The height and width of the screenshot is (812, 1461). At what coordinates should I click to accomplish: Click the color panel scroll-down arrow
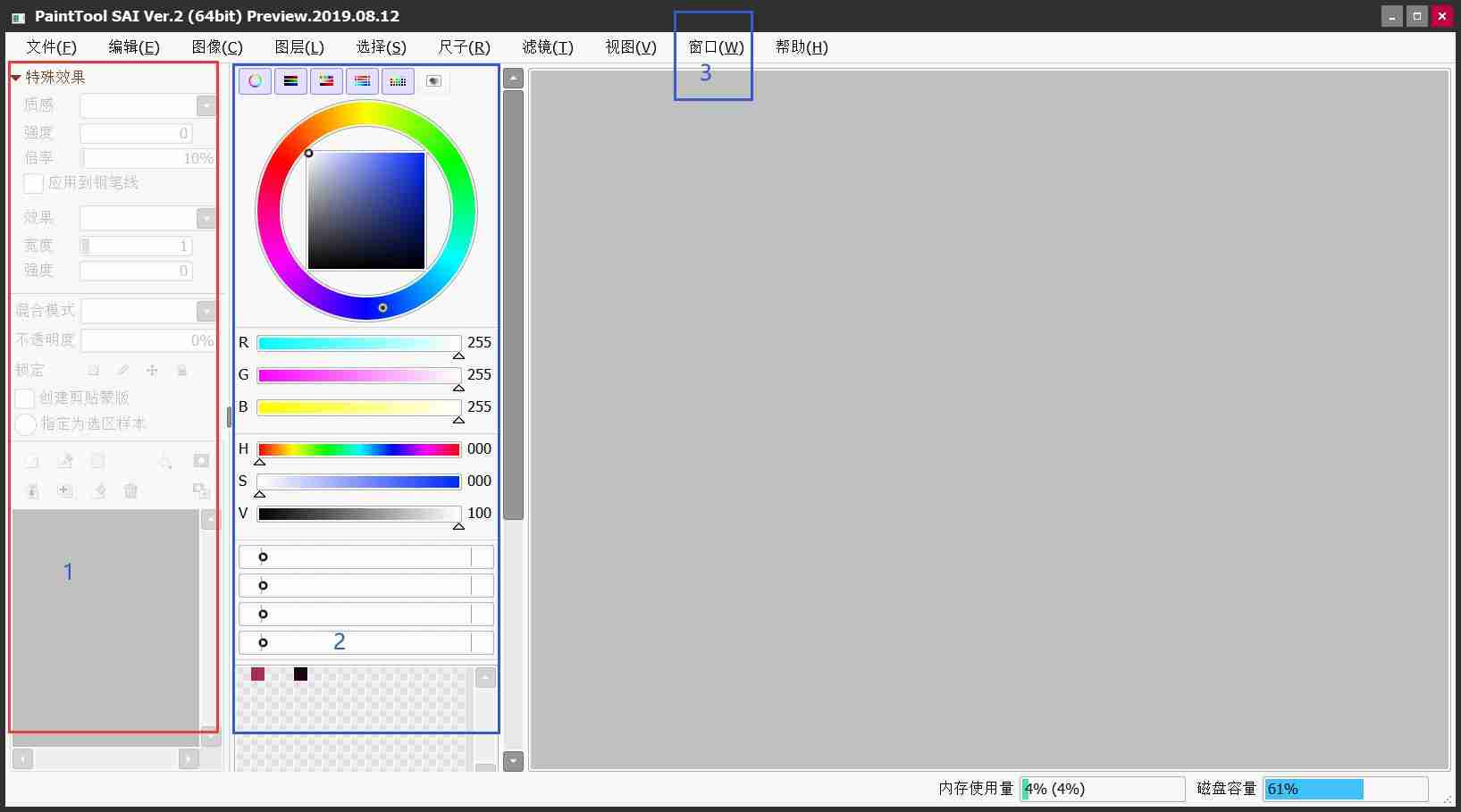[513, 761]
